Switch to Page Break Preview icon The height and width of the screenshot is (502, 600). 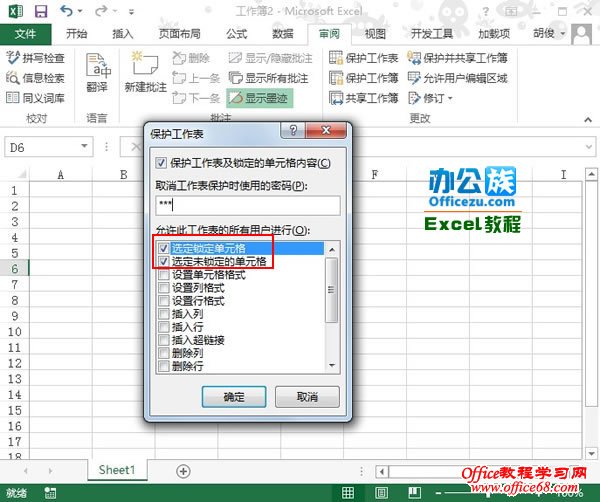coord(414,492)
